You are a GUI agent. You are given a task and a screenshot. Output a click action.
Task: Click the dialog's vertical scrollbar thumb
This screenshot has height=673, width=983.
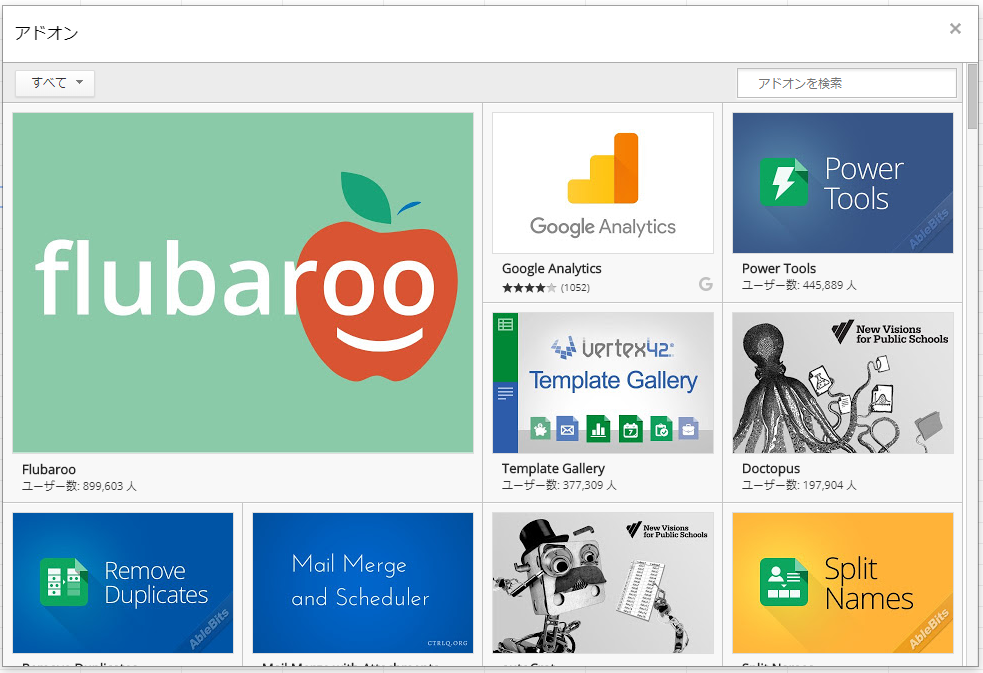(972, 96)
